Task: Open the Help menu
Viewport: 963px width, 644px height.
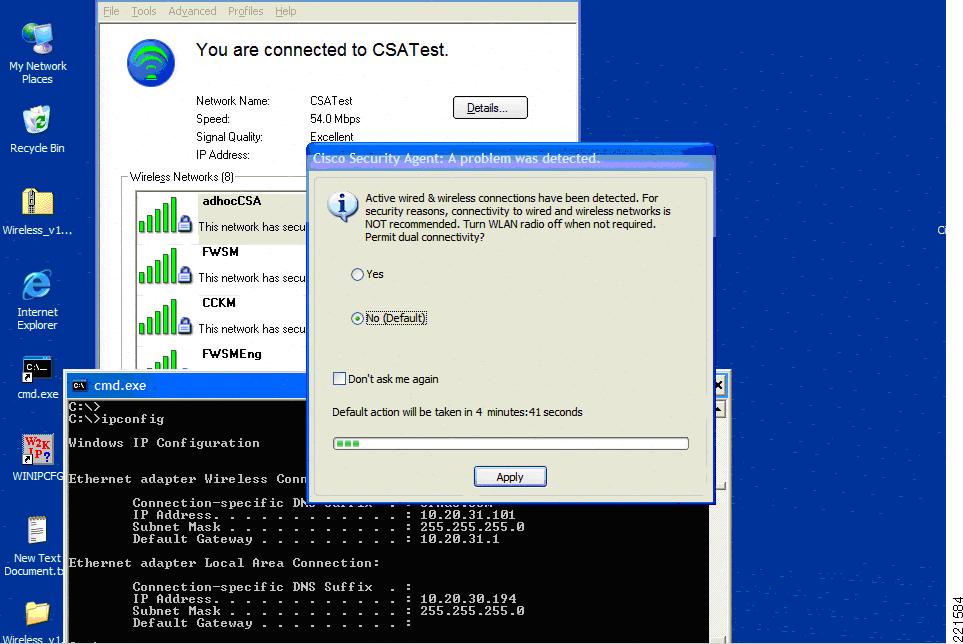Action: pyautogui.click(x=286, y=11)
